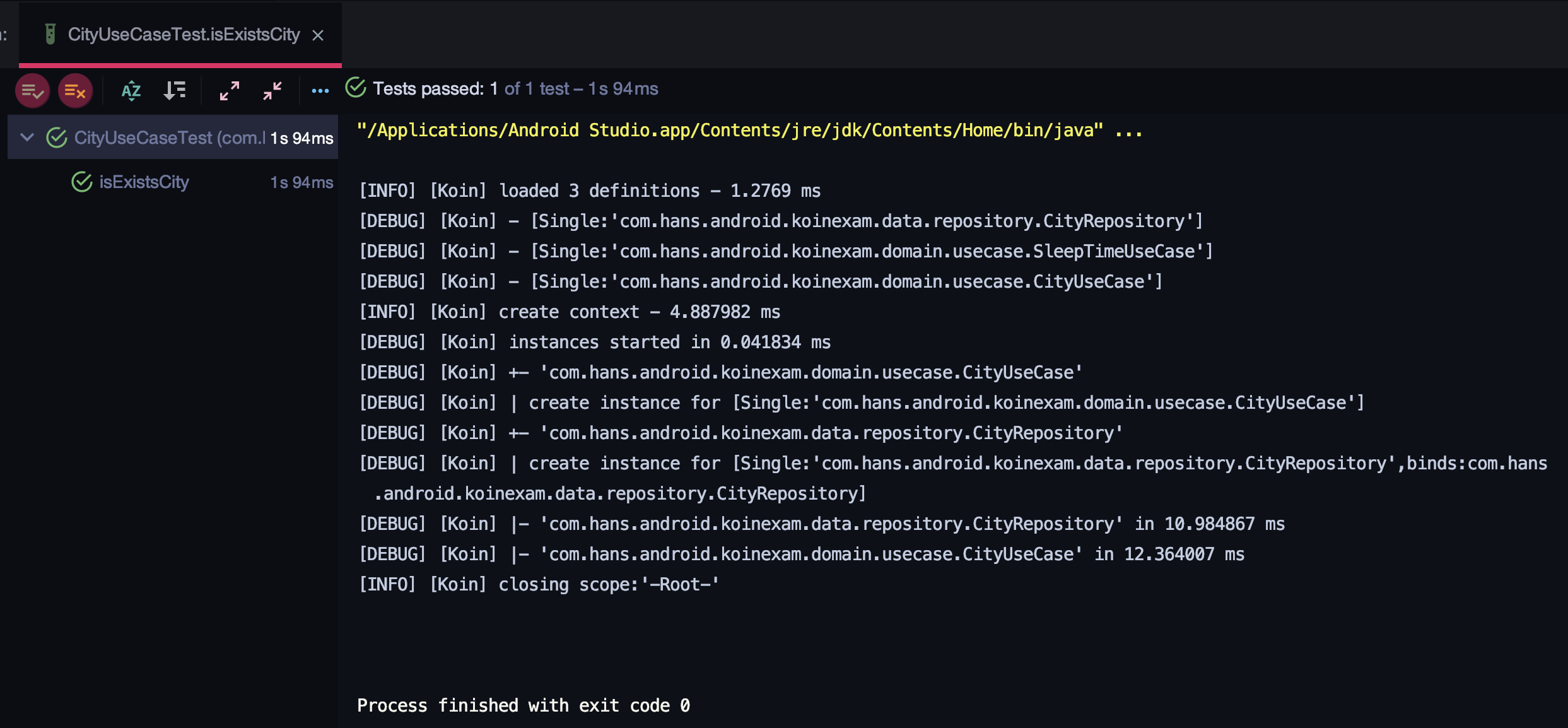Click the green check beside Tests passed
Viewport: 1568px width, 728px height.
pos(356,88)
